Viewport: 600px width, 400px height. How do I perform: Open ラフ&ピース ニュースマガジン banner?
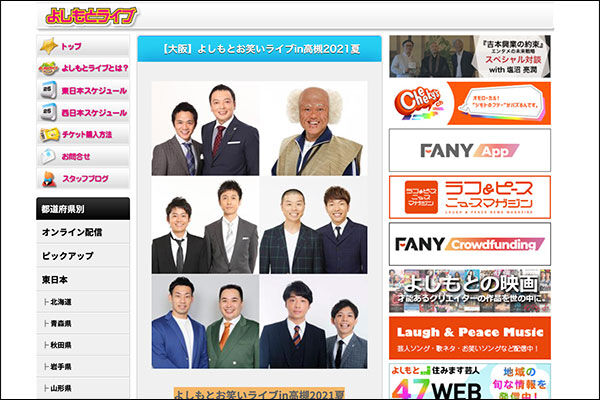[x=470, y=197]
